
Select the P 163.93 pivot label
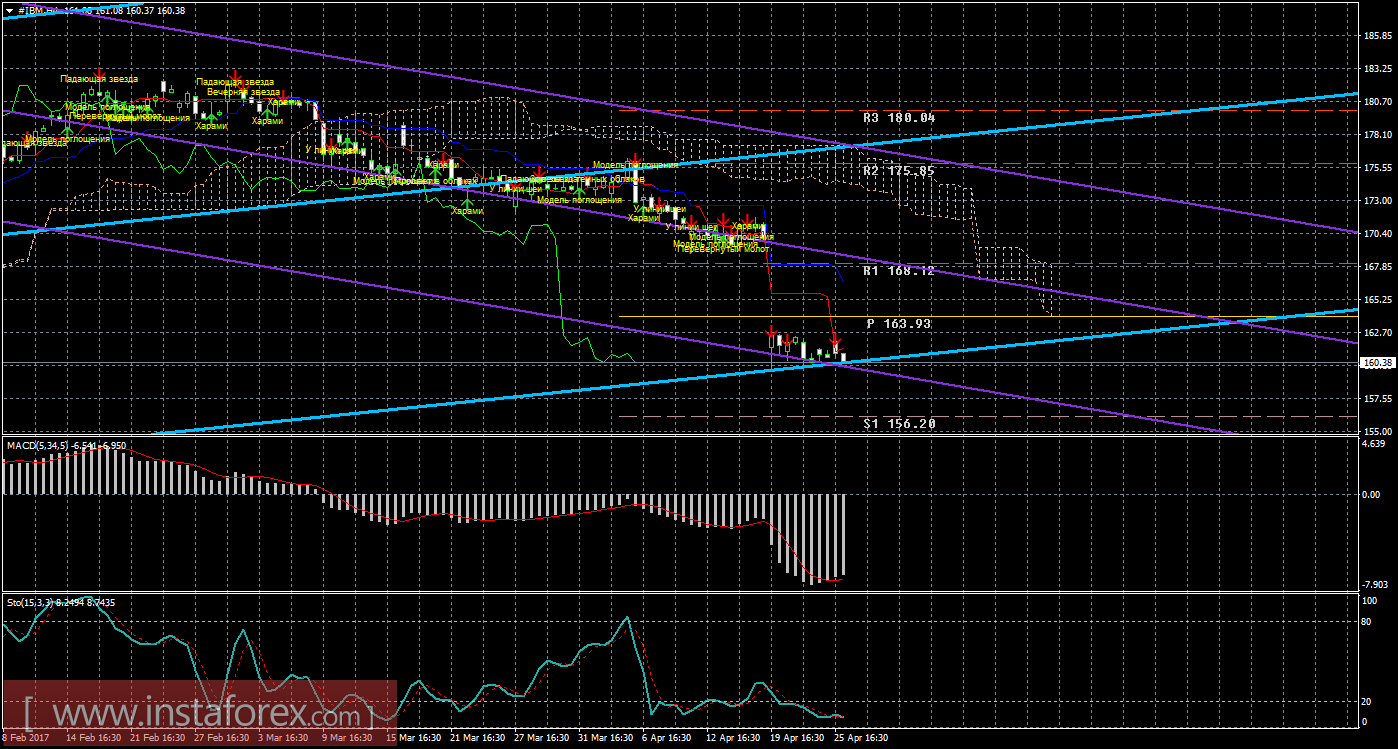pos(899,324)
